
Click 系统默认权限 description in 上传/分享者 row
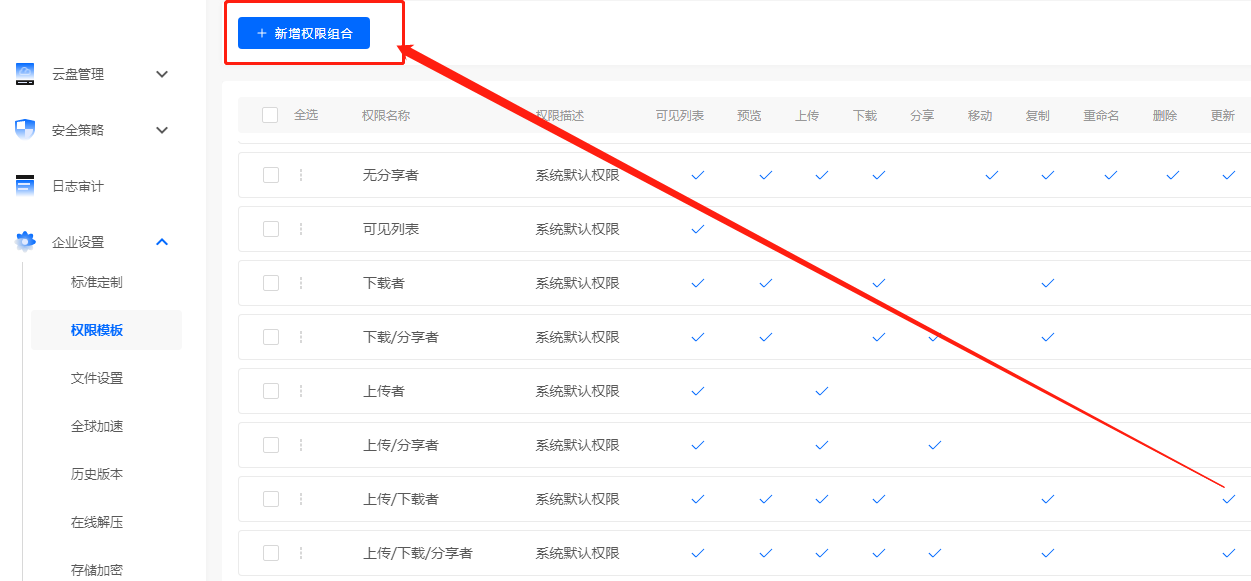[x=577, y=445]
